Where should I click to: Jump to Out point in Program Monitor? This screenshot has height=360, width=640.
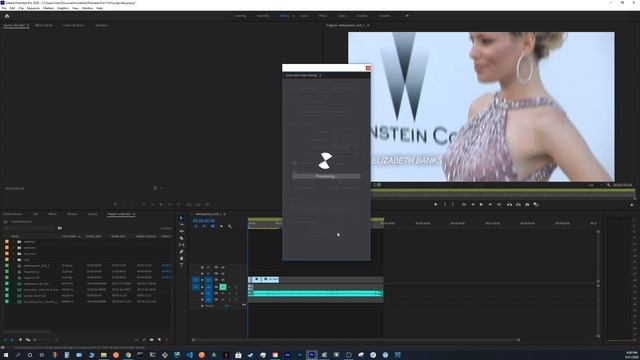[x=499, y=204]
